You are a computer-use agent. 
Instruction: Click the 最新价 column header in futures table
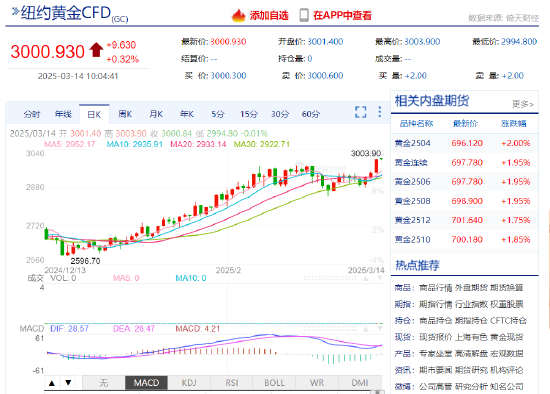coord(465,123)
